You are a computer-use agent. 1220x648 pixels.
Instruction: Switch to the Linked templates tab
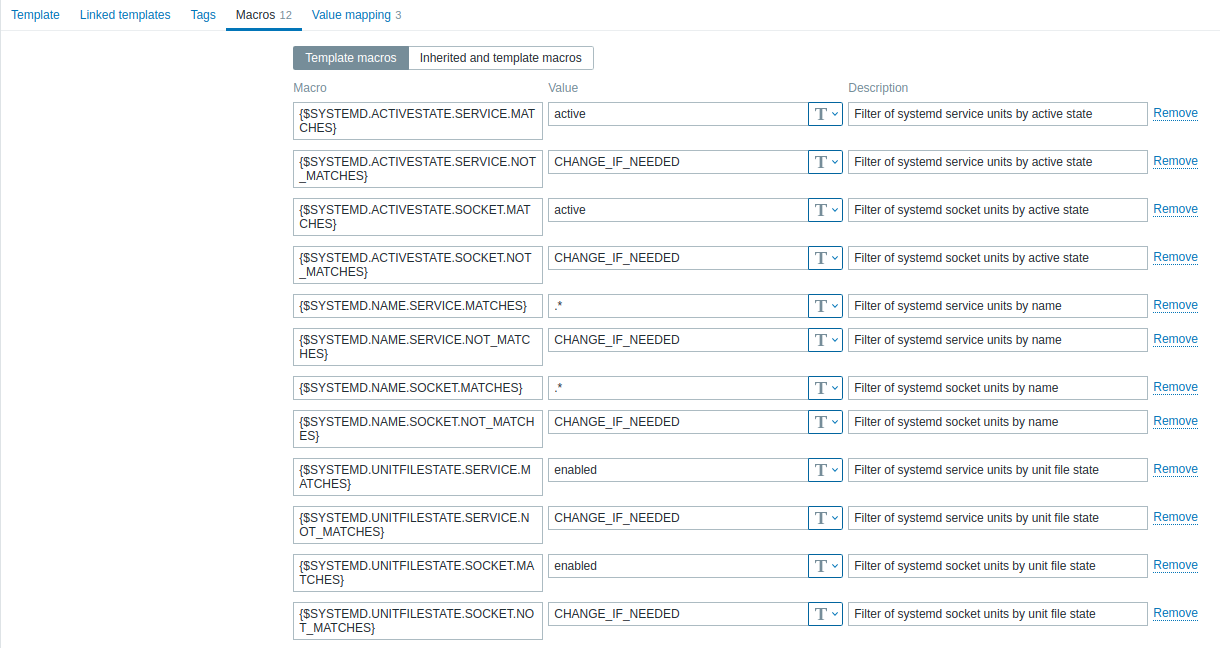(x=125, y=15)
